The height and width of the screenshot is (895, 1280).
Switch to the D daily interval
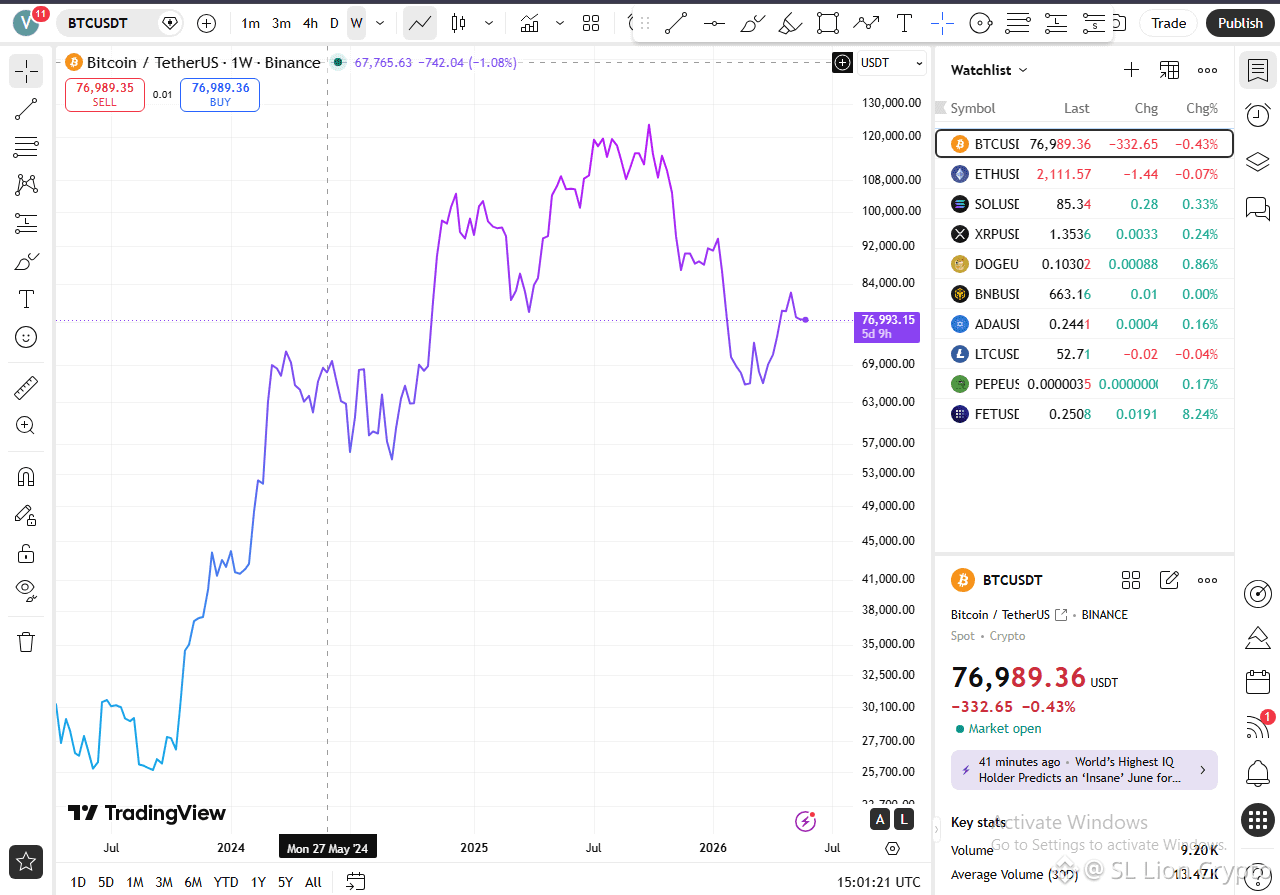click(334, 23)
